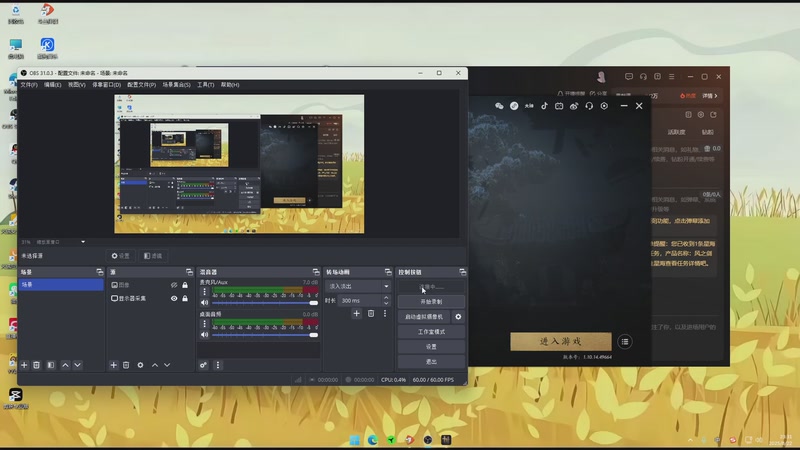Move selected scene up in Scenes panel
Image resolution: width=800 pixels, height=450 pixels.
65,365
